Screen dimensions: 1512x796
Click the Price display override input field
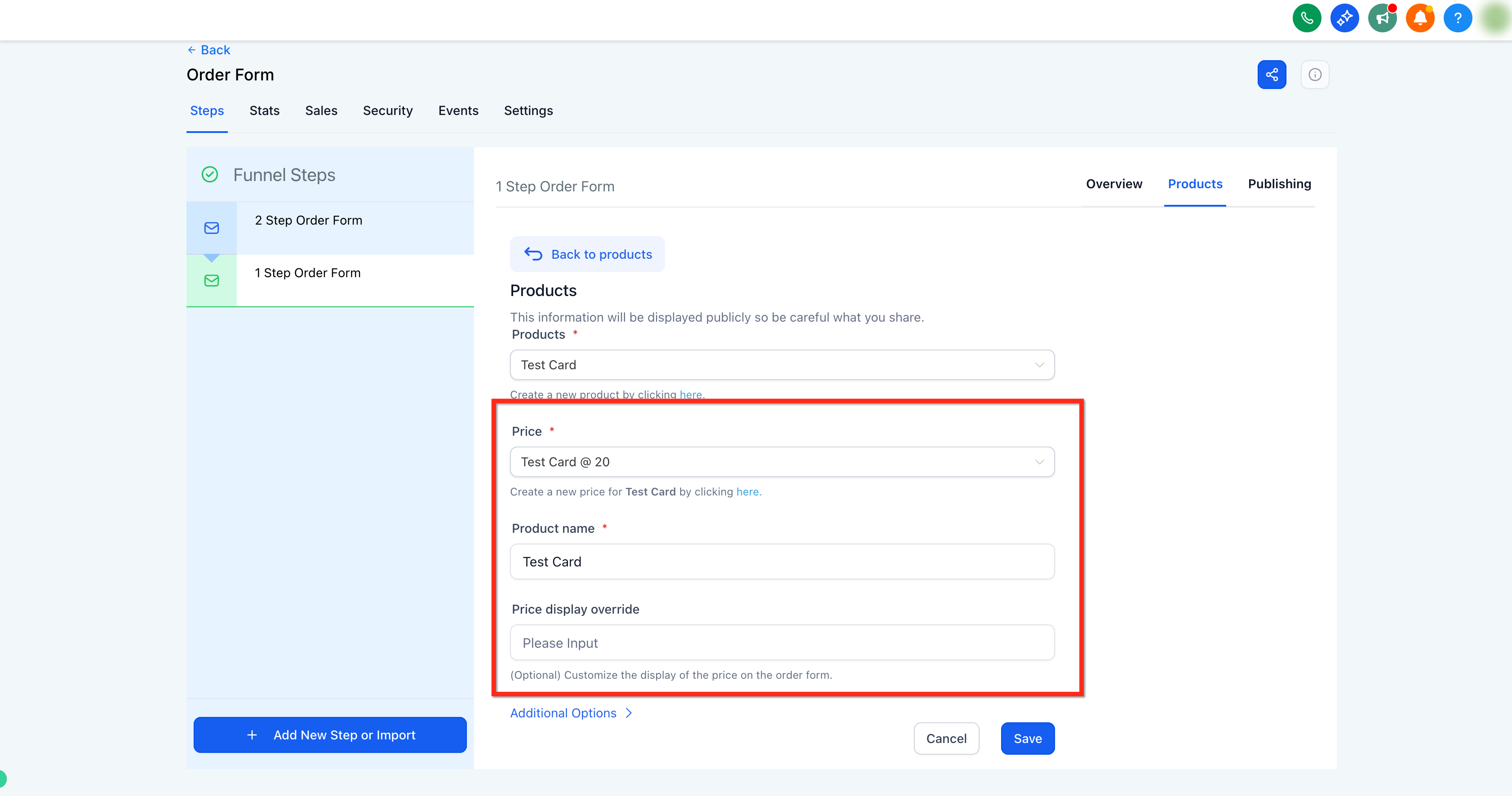(782, 643)
